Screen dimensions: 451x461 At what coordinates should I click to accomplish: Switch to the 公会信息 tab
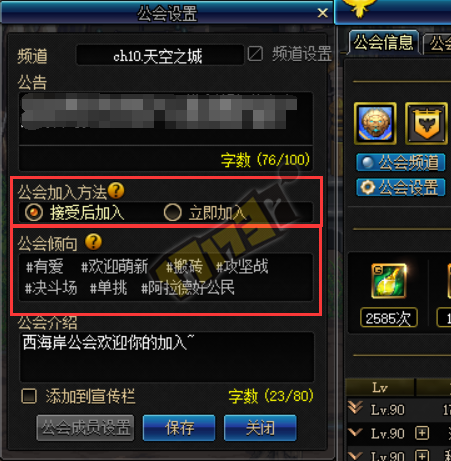(x=384, y=43)
